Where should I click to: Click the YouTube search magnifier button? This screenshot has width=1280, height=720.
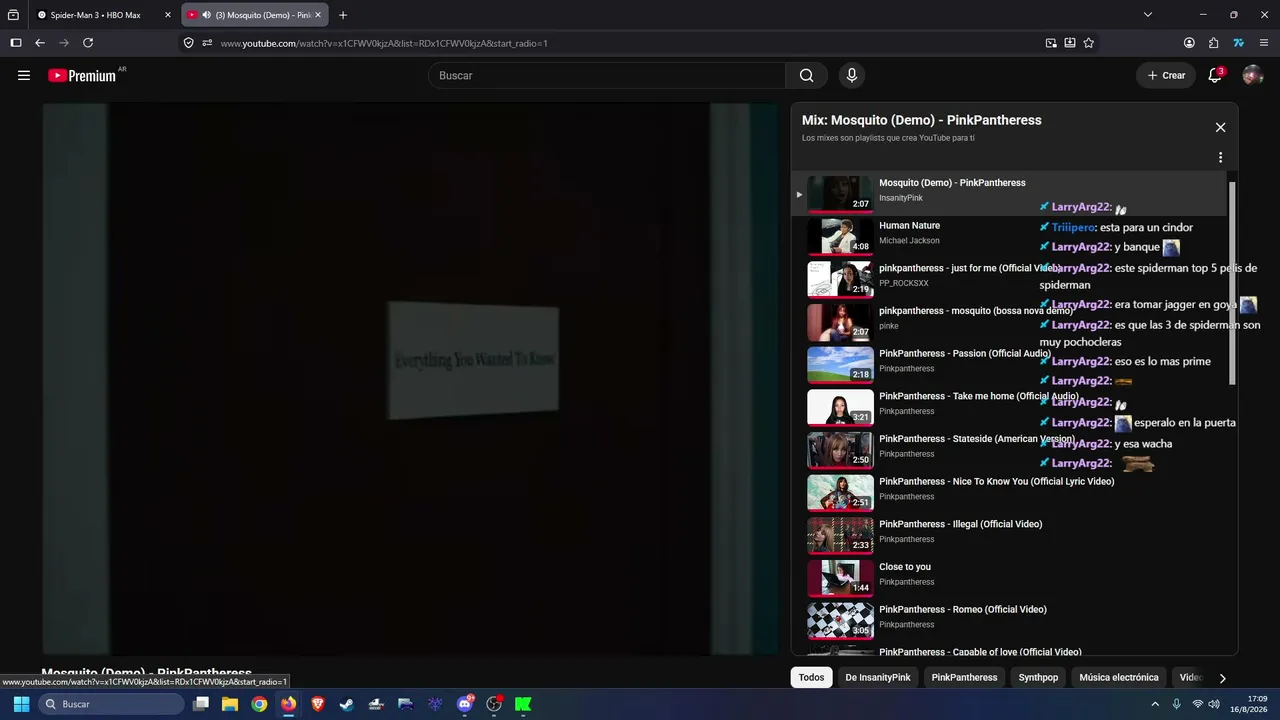[x=807, y=75]
